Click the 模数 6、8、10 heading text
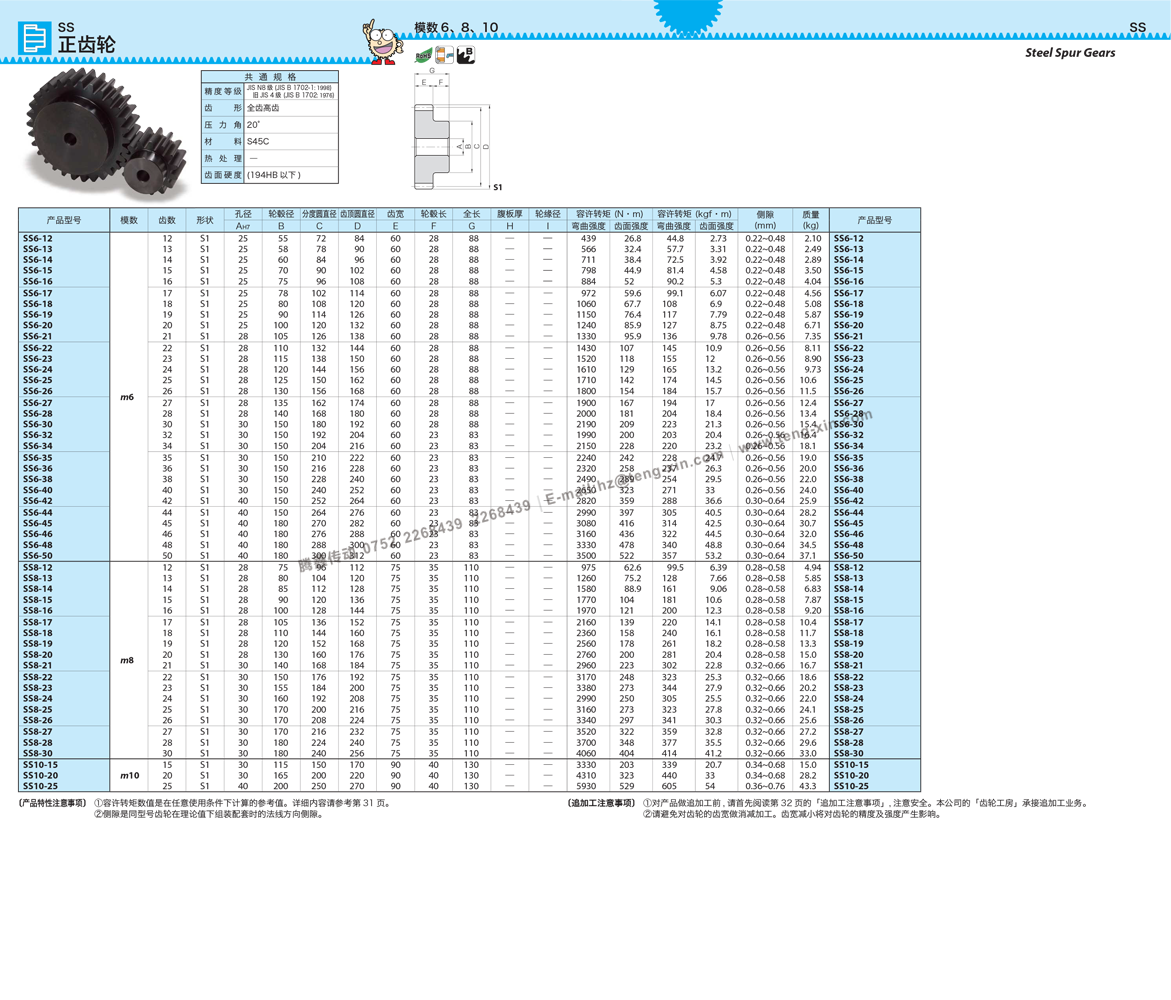Viewport: 1171px width, 1000px height. 456,28
